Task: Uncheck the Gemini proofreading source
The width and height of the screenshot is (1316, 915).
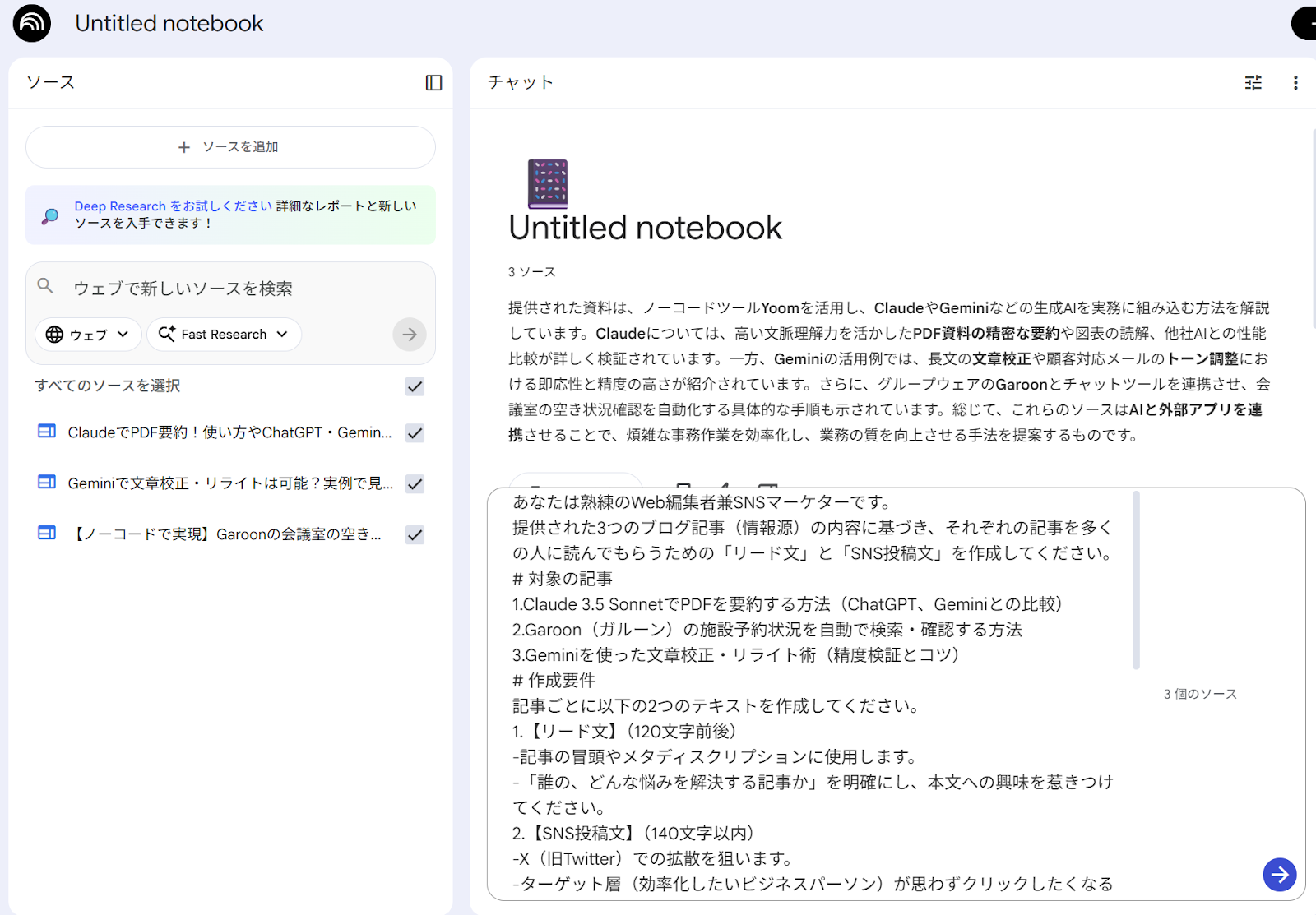Action: click(415, 484)
